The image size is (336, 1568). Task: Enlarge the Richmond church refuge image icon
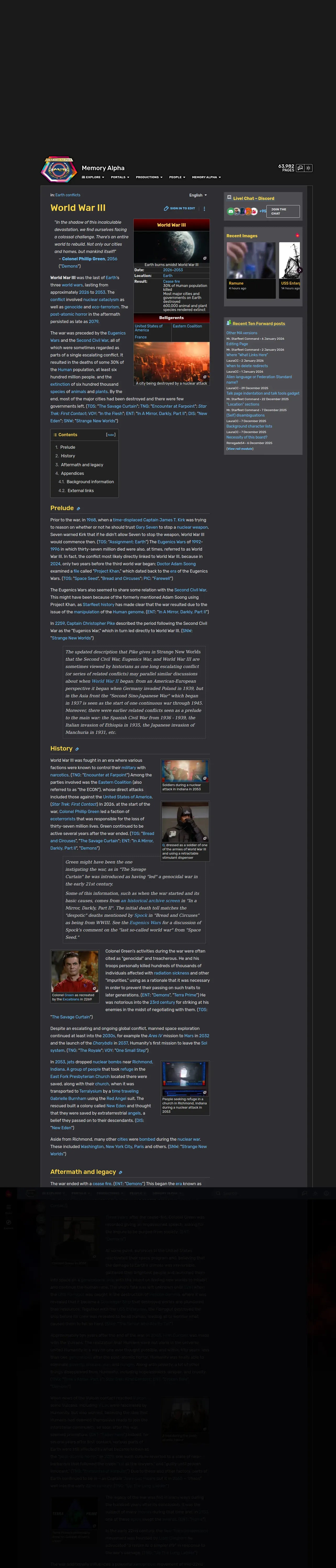pos(205,1093)
